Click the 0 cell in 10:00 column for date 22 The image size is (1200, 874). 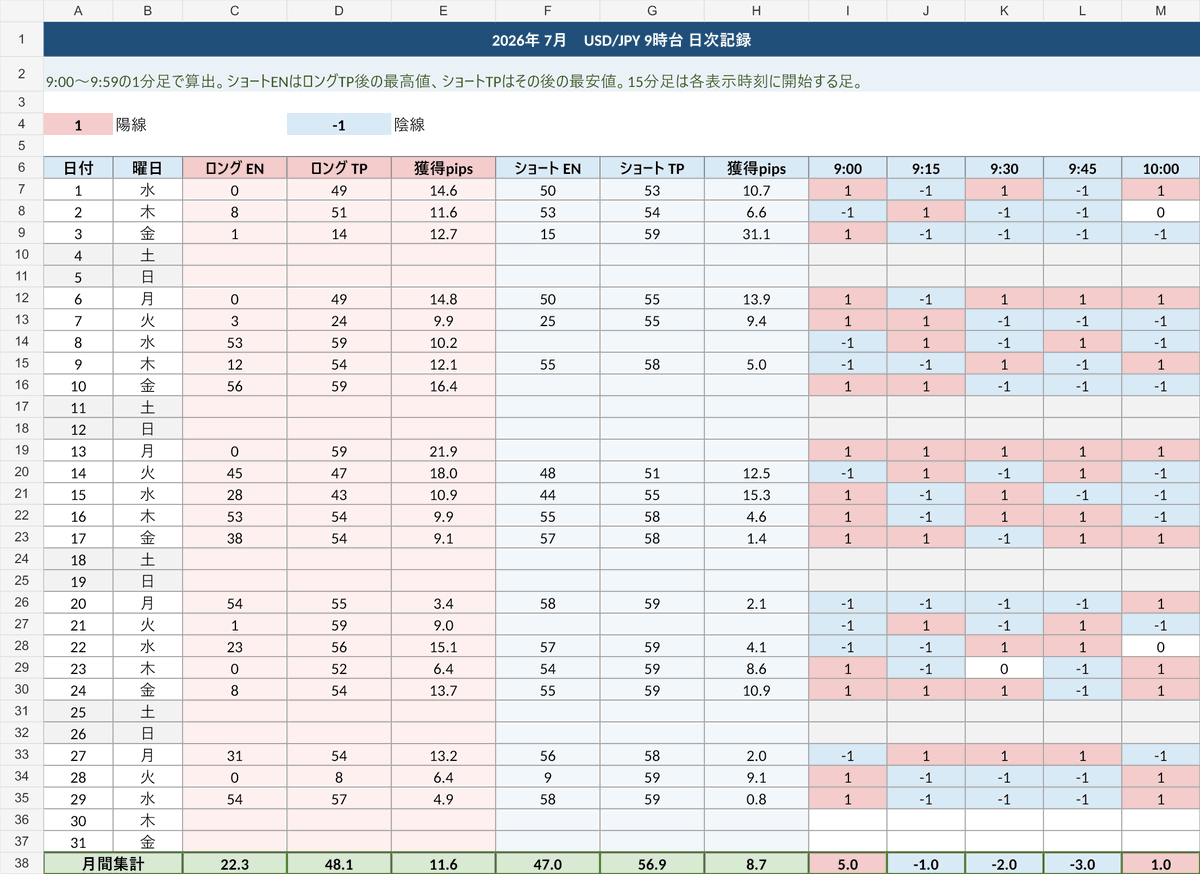[x=1161, y=646]
